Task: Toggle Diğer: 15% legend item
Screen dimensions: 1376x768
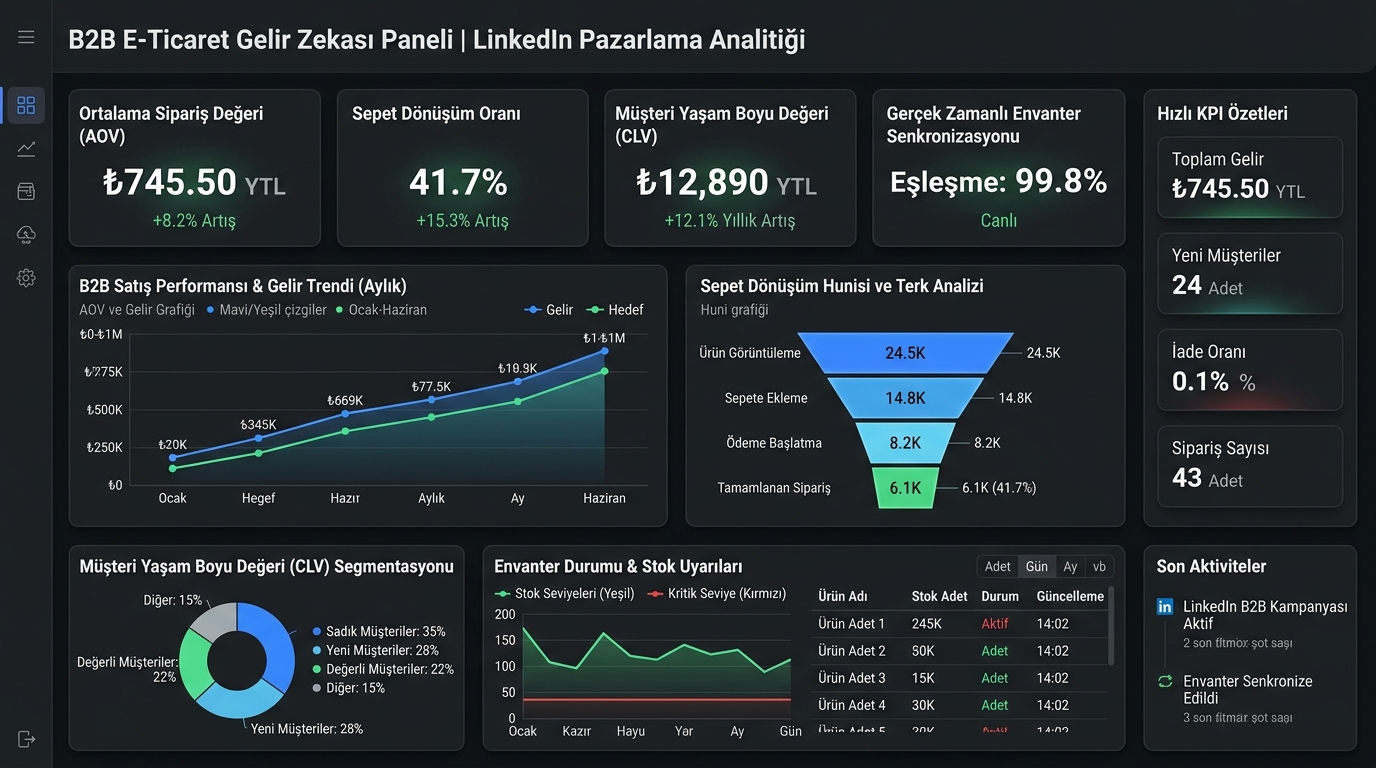Action: click(x=348, y=688)
